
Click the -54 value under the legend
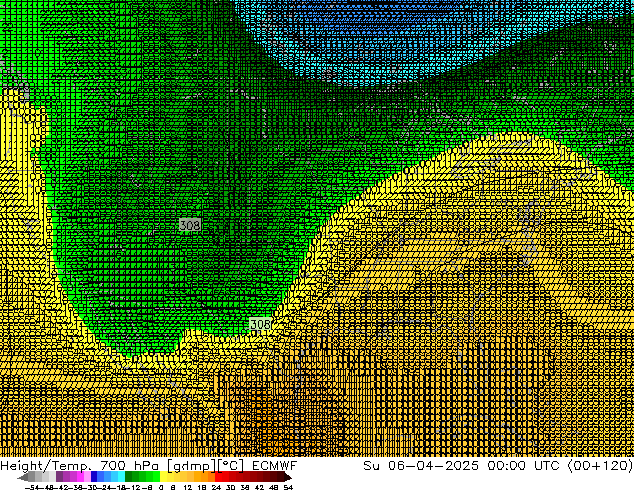tap(32, 487)
